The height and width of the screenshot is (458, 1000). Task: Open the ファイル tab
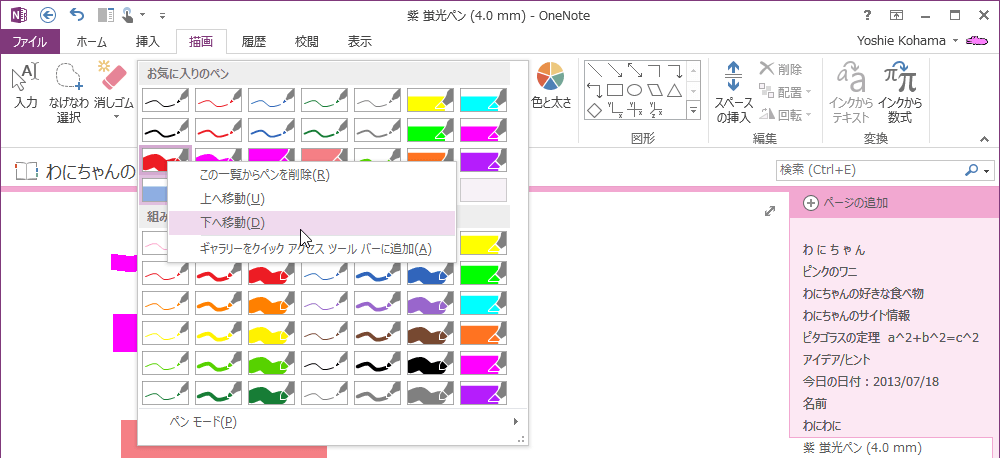(x=30, y=42)
